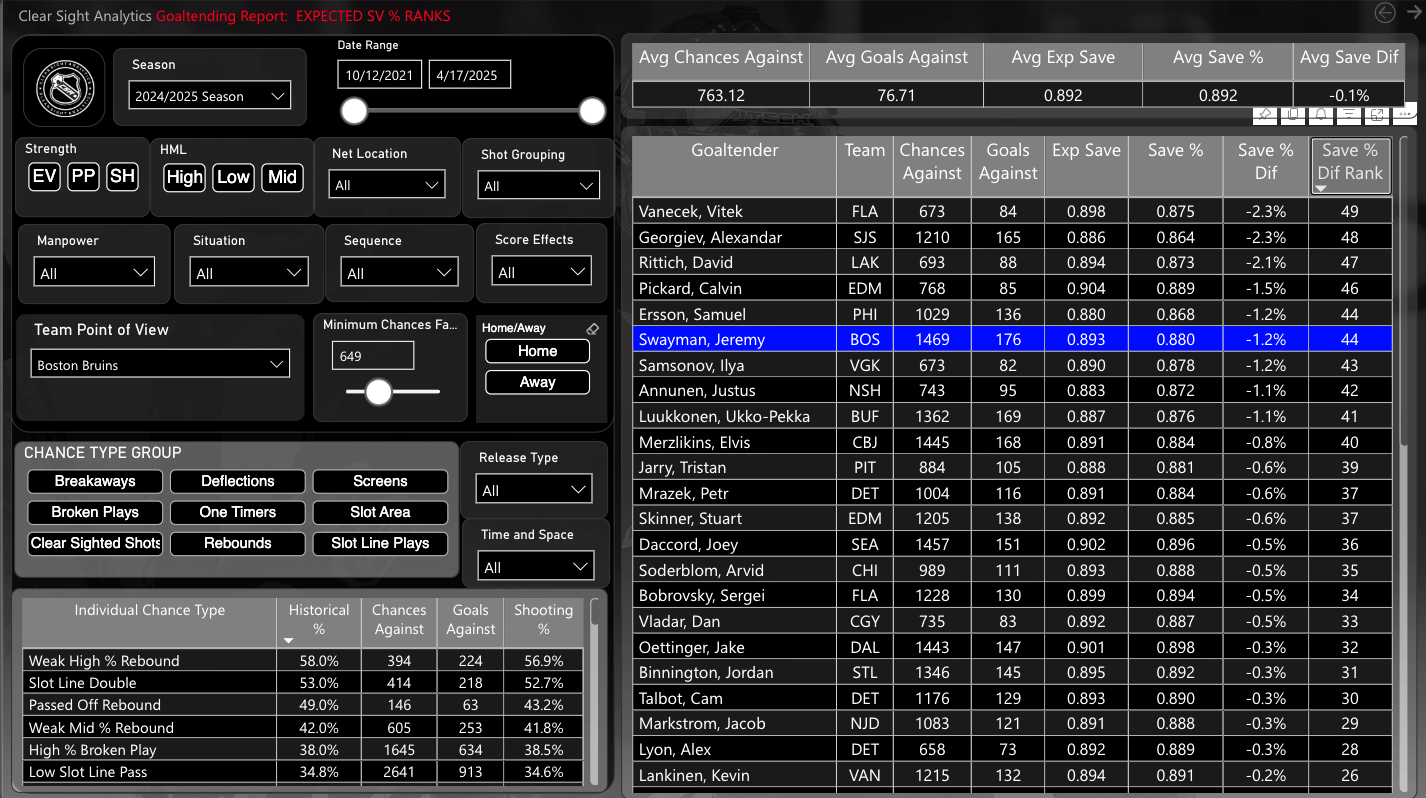The height and width of the screenshot is (798, 1426).
Task: Open the more options ellipsis menu
Action: (1404, 114)
